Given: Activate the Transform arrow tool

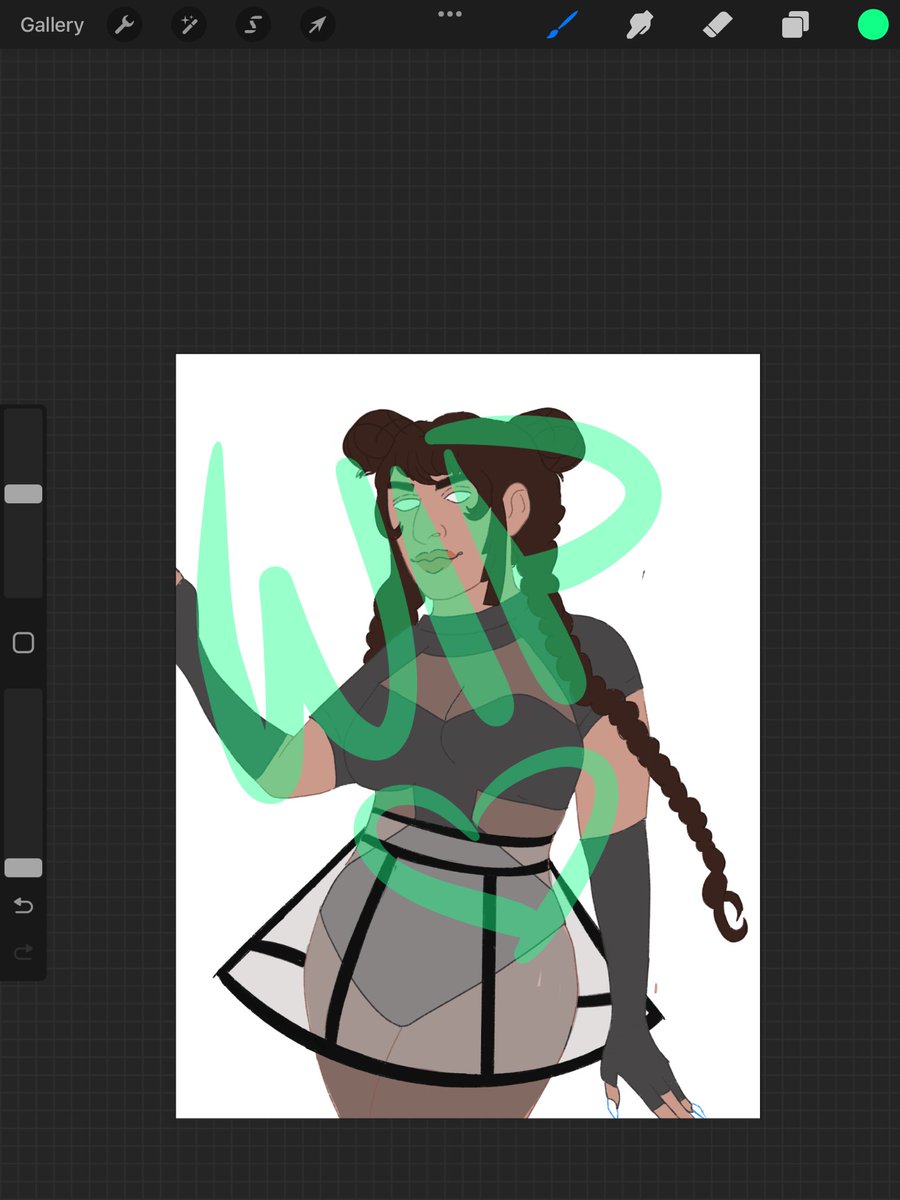Looking at the screenshot, I should click(x=317, y=25).
